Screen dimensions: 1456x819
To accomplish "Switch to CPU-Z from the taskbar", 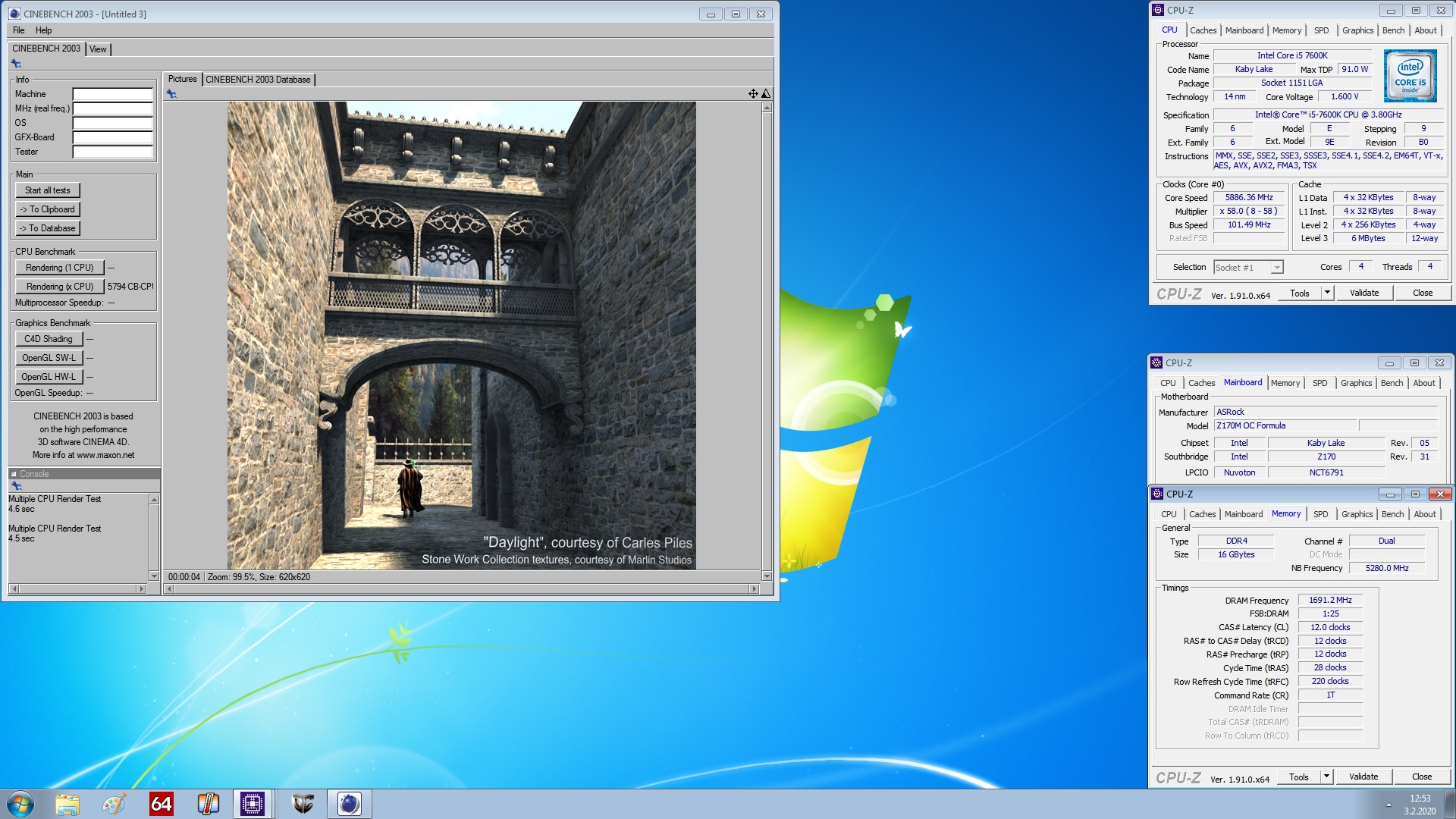I will 253,804.
